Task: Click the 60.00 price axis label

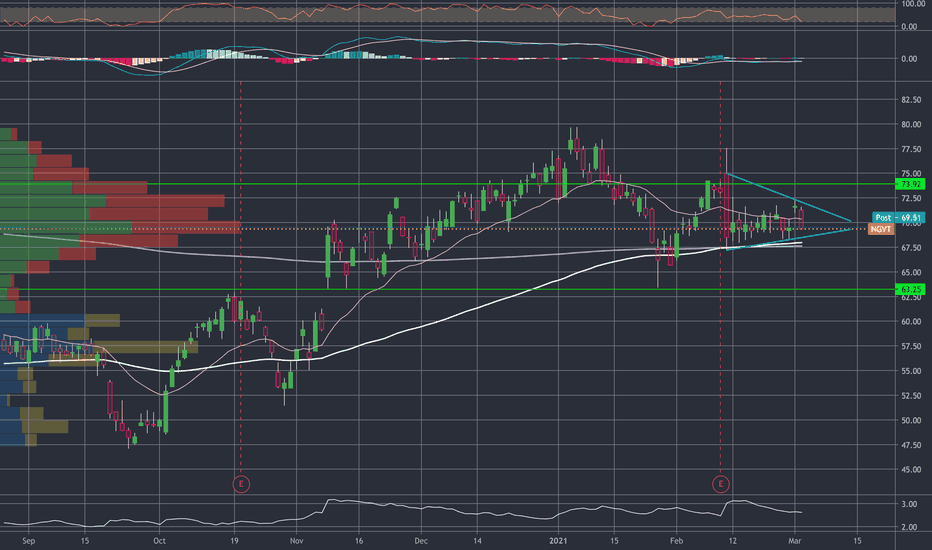Action: tap(911, 322)
